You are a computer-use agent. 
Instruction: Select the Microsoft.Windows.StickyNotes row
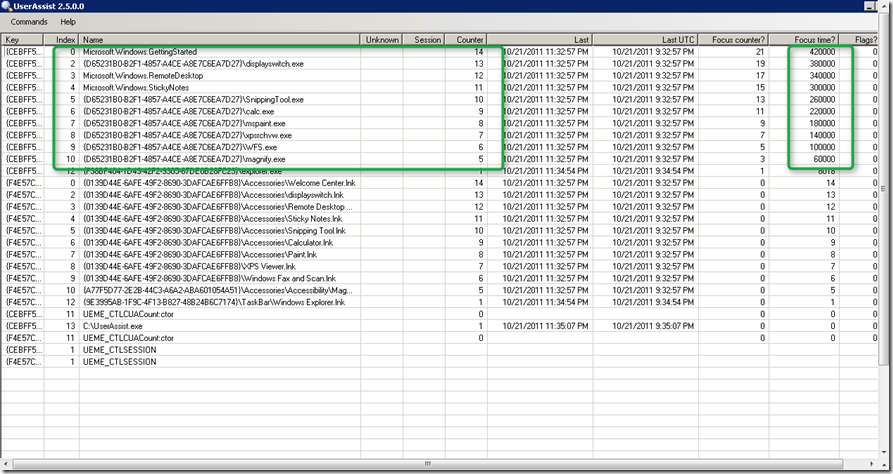pyautogui.click(x=439, y=88)
